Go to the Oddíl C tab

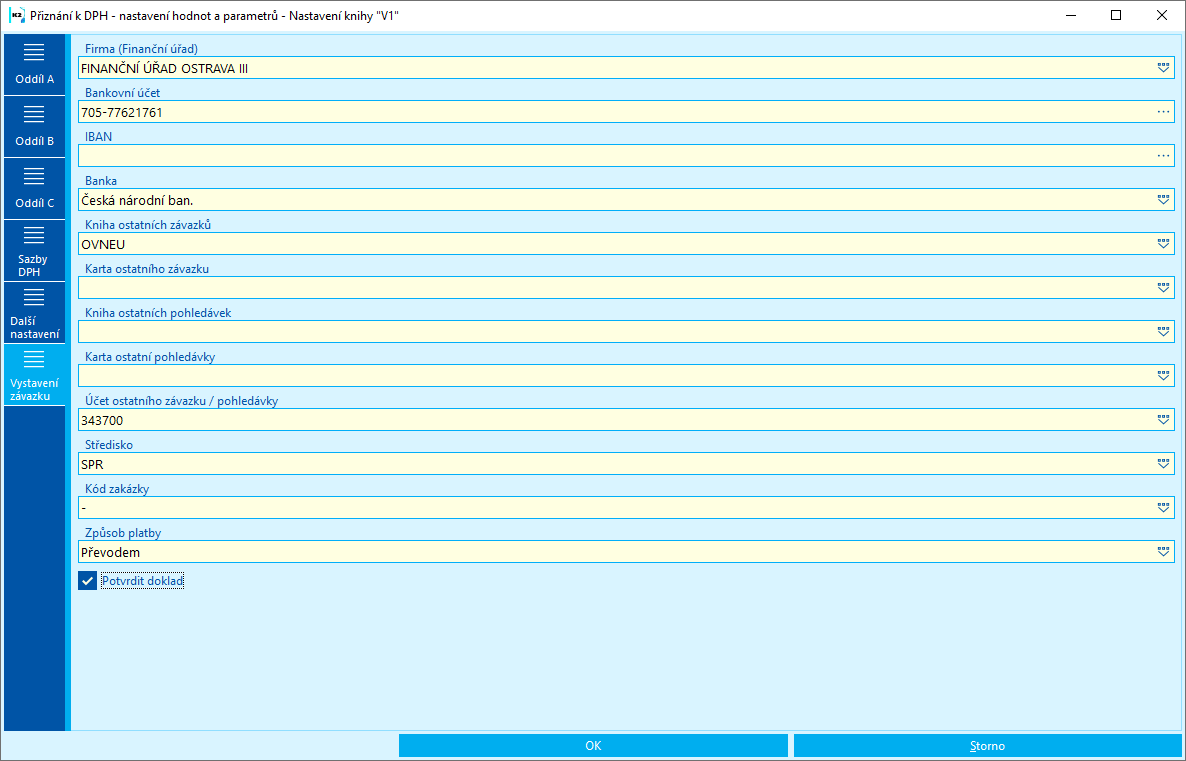point(34,188)
